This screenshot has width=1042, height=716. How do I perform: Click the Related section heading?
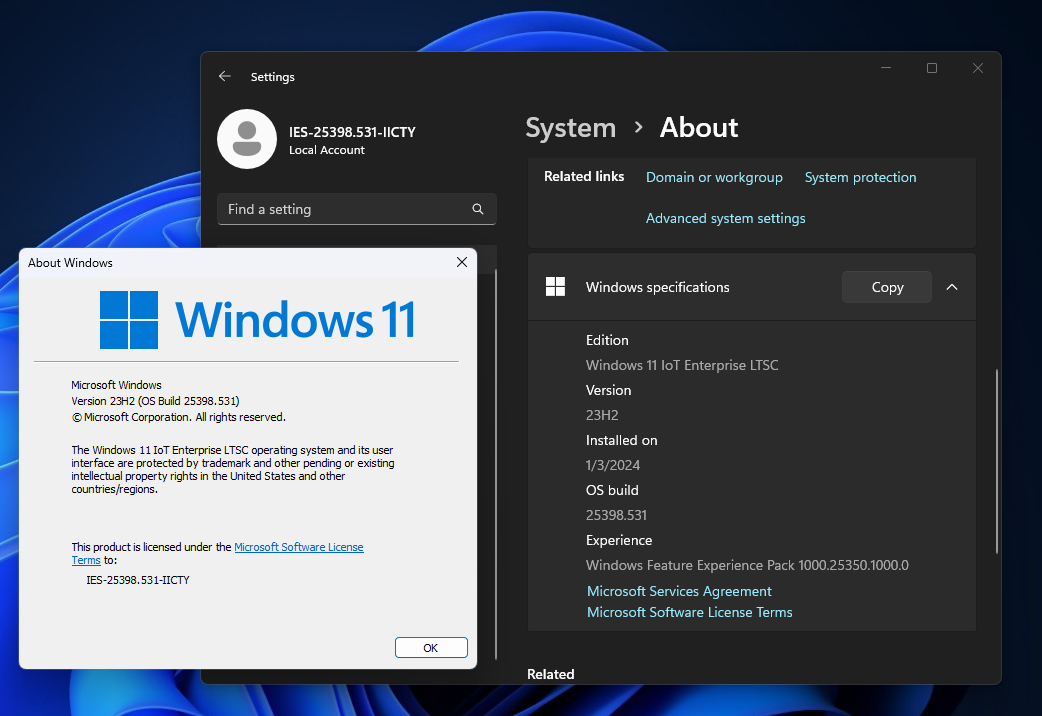(x=550, y=674)
